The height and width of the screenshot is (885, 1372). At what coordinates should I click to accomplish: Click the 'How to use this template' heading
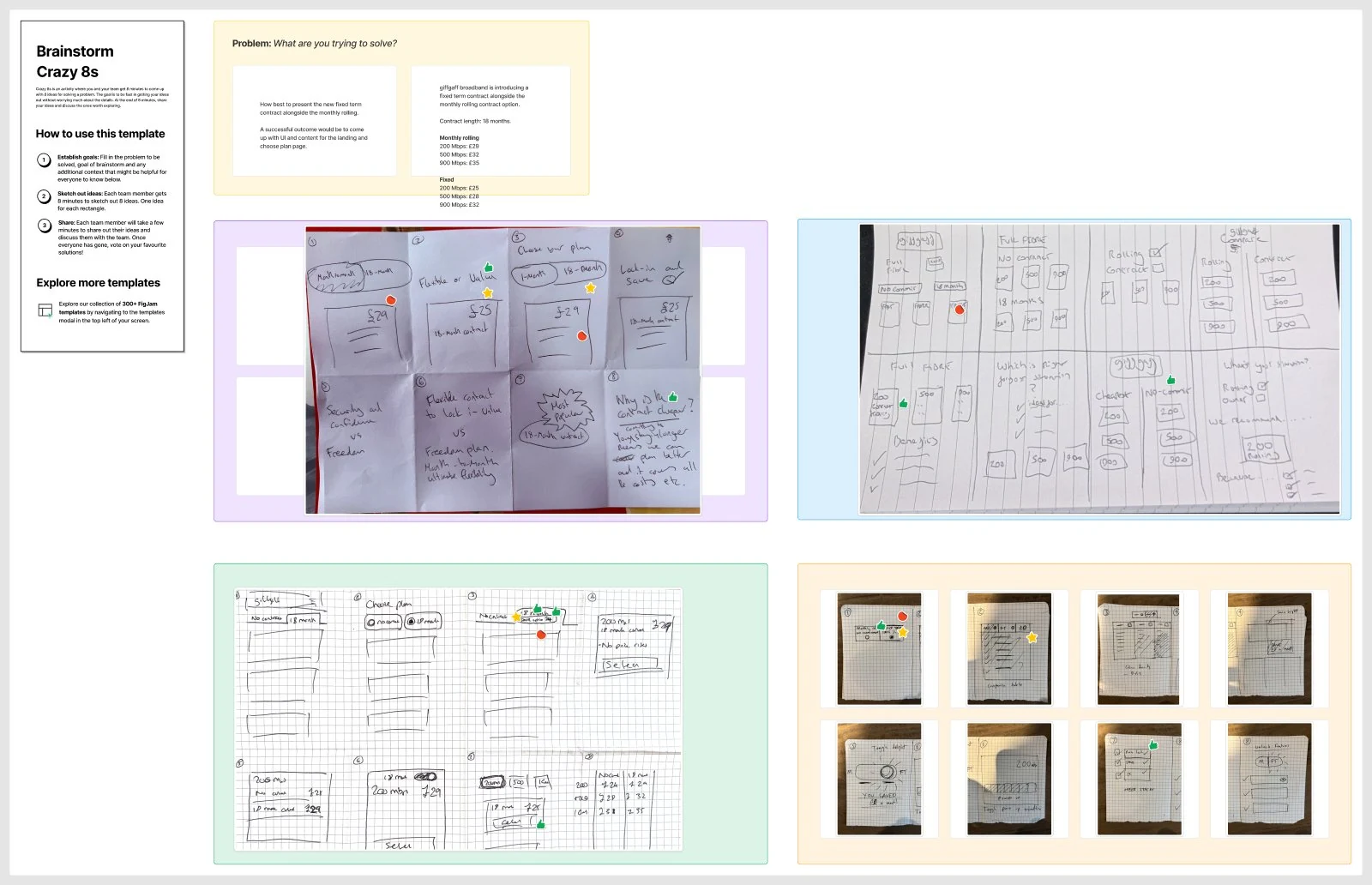100,134
